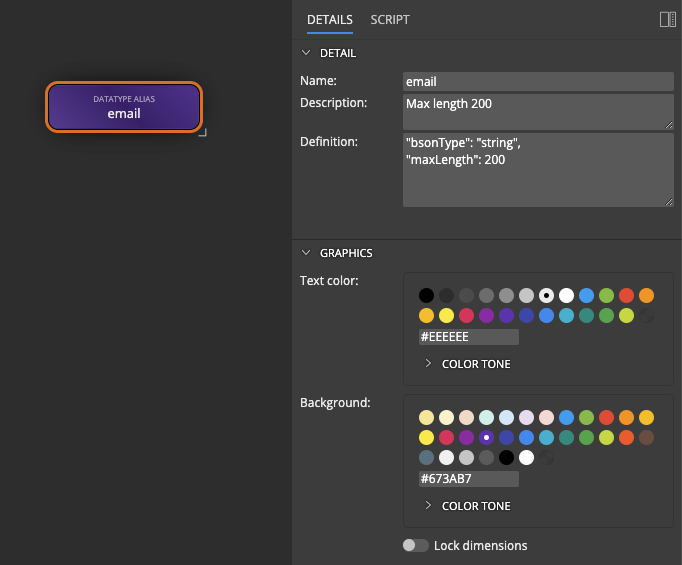Enable the Lock dimensions switch
682x565 pixels.
tap(415, 545)
